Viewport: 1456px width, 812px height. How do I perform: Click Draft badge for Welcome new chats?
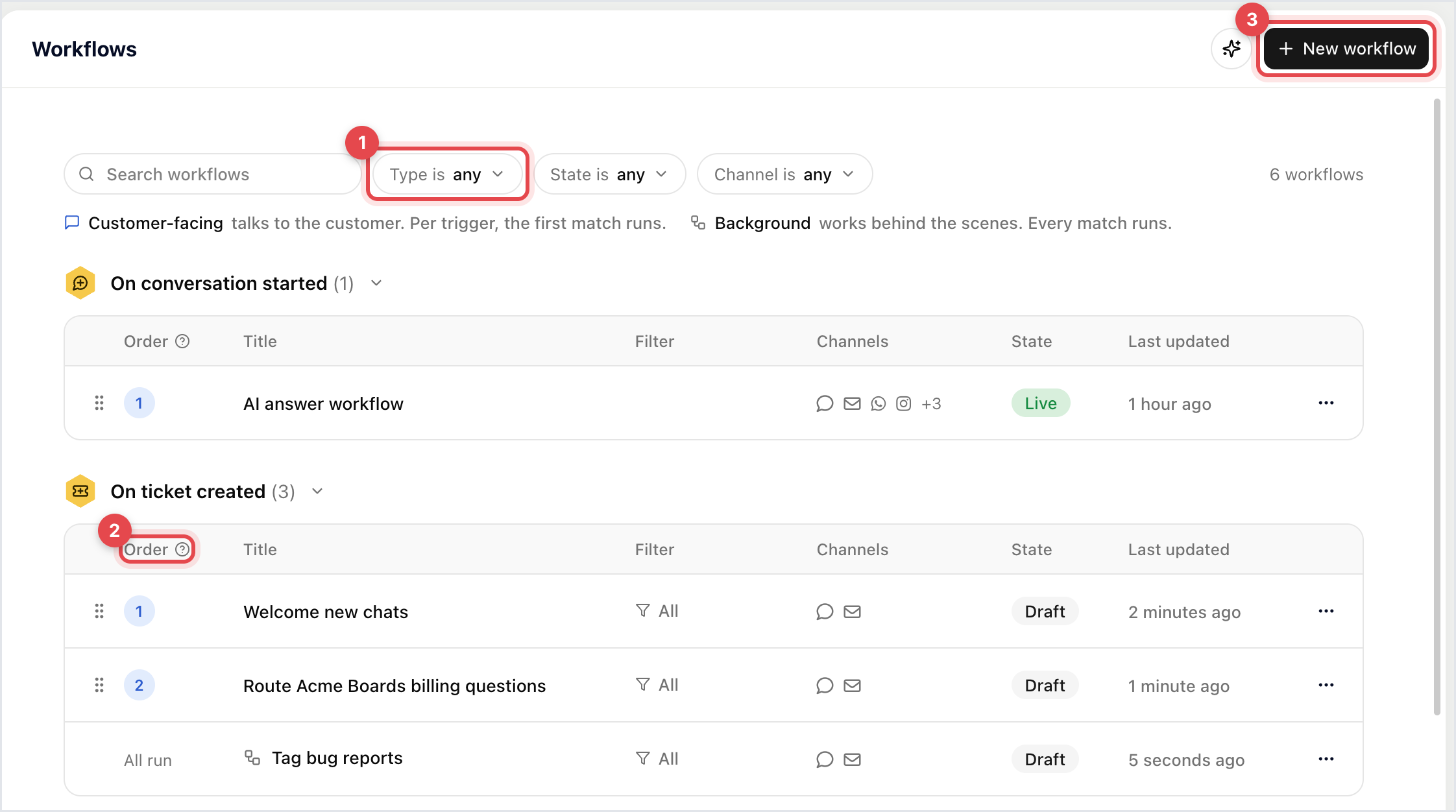click(1045, 611)
